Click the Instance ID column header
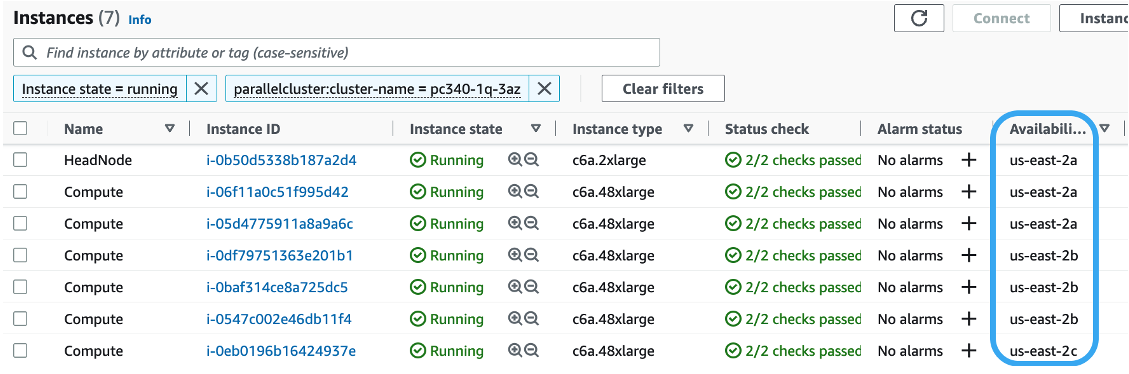Image resolution: width=1129 pixels, height=374 pixels. (243, 129)
